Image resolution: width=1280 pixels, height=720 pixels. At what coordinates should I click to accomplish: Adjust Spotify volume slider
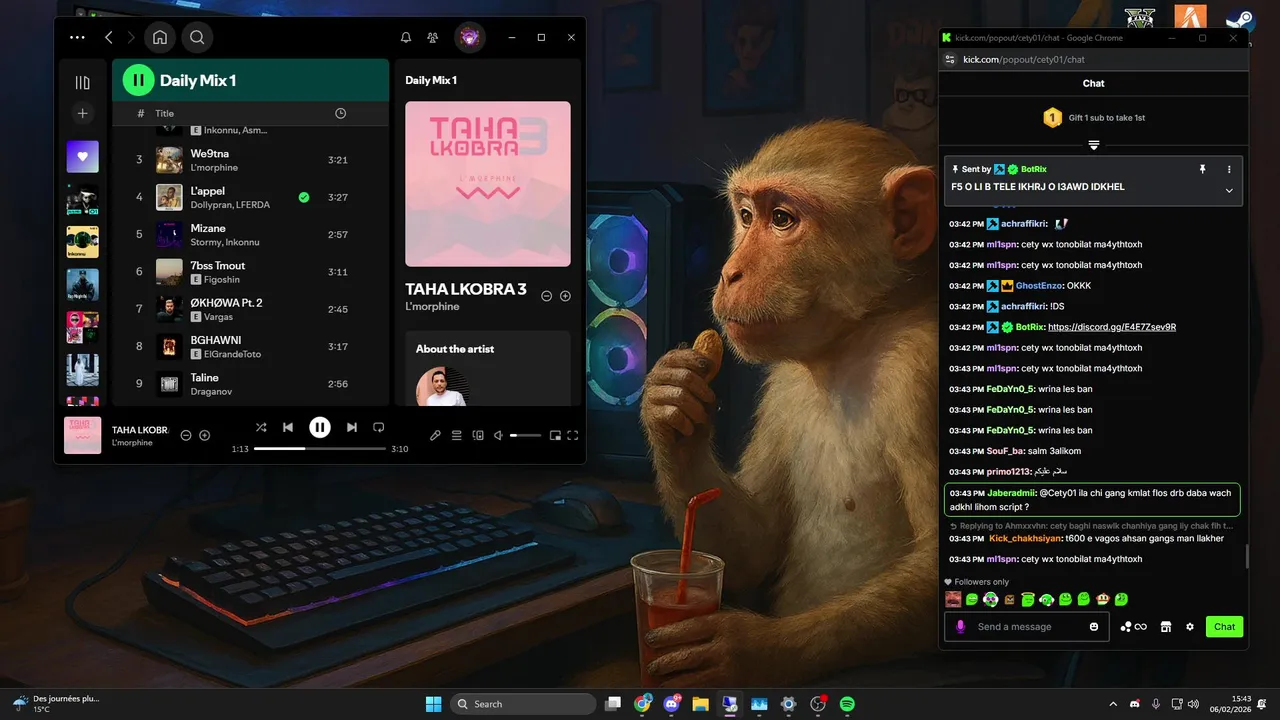coord(525,435)
